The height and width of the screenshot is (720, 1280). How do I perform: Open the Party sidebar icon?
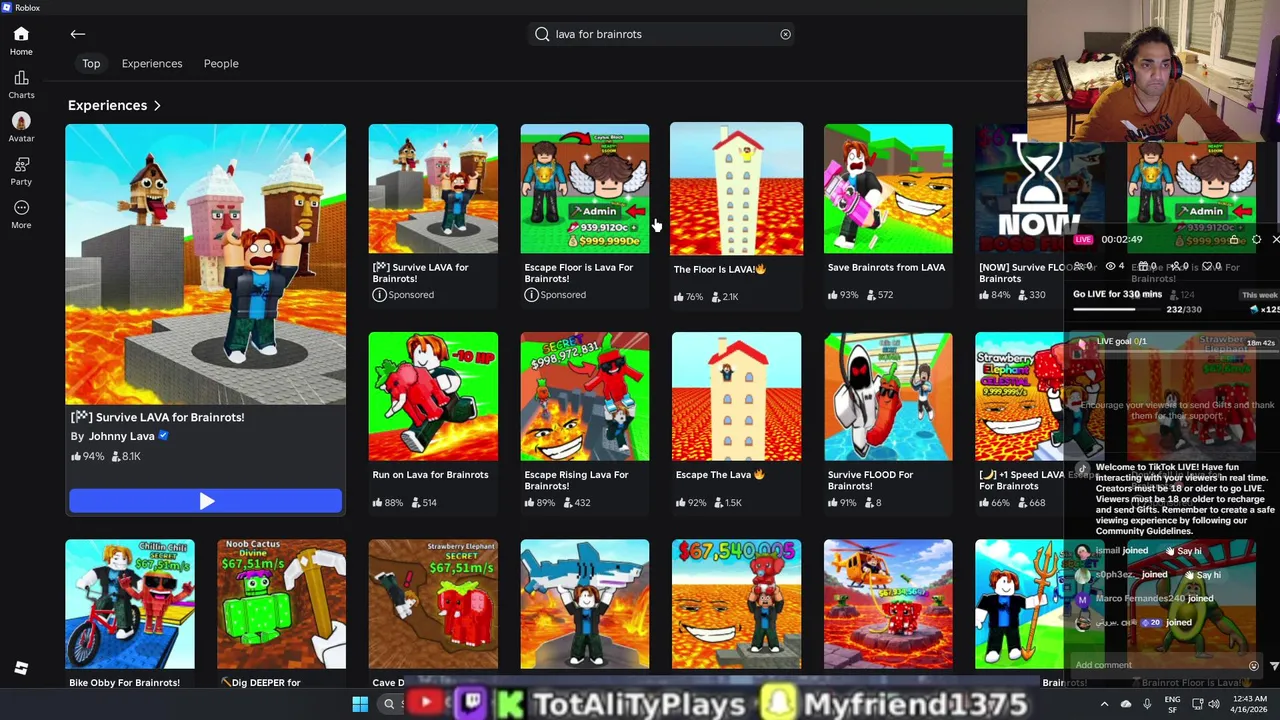click(21, 171)
